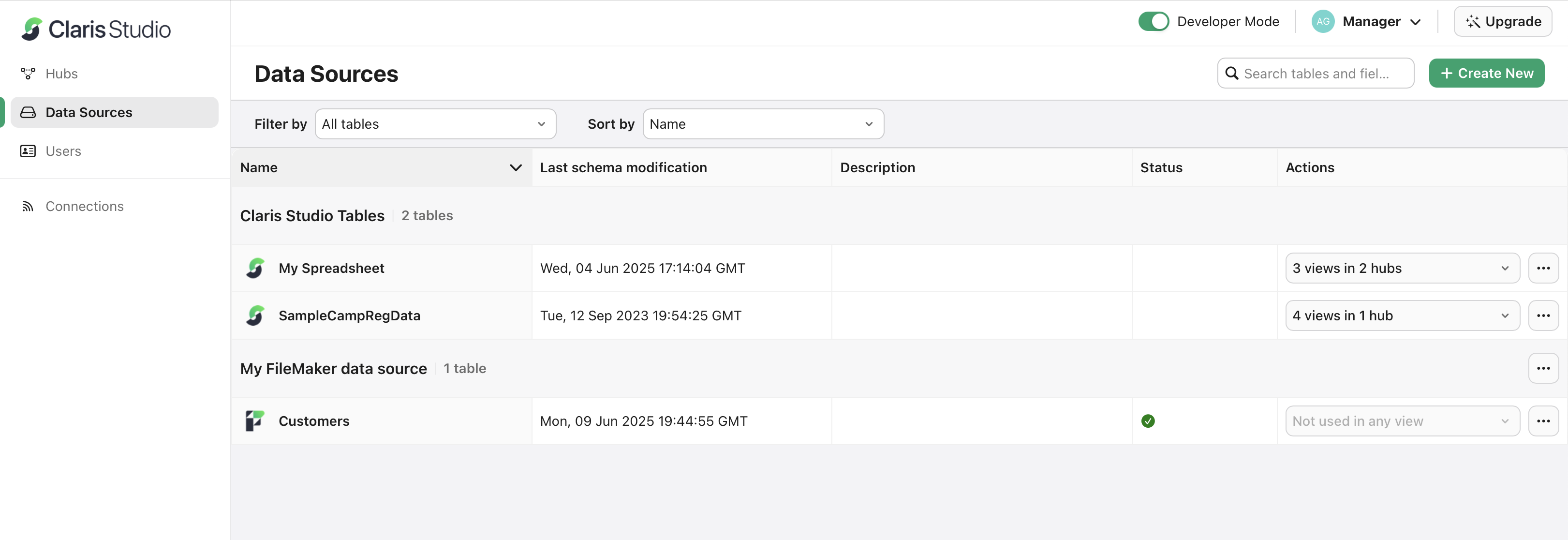
Task: Open the Manager account menu
Action: pos(1368,21)
